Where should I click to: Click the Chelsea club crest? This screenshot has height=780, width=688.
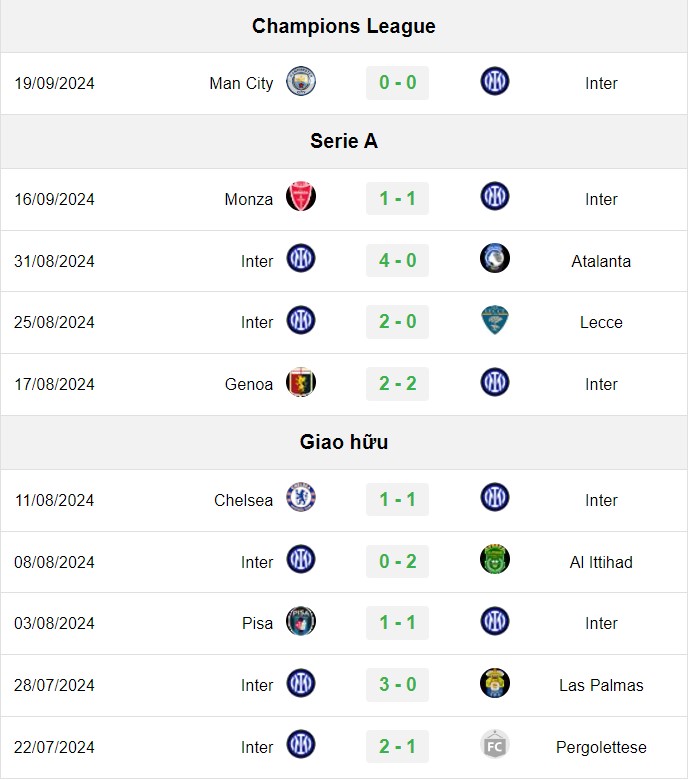[x=301, y=497]
